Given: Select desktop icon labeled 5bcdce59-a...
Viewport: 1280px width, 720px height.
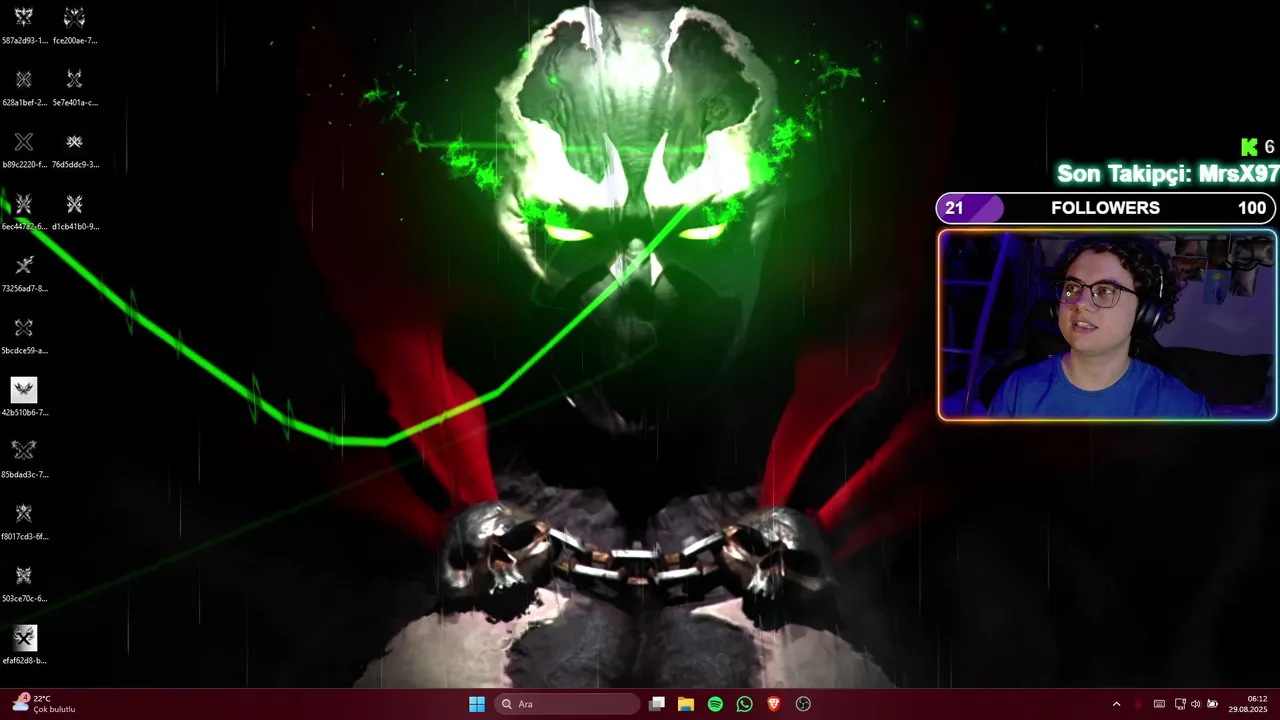Looking at the screenshot, I should point(24,335).
